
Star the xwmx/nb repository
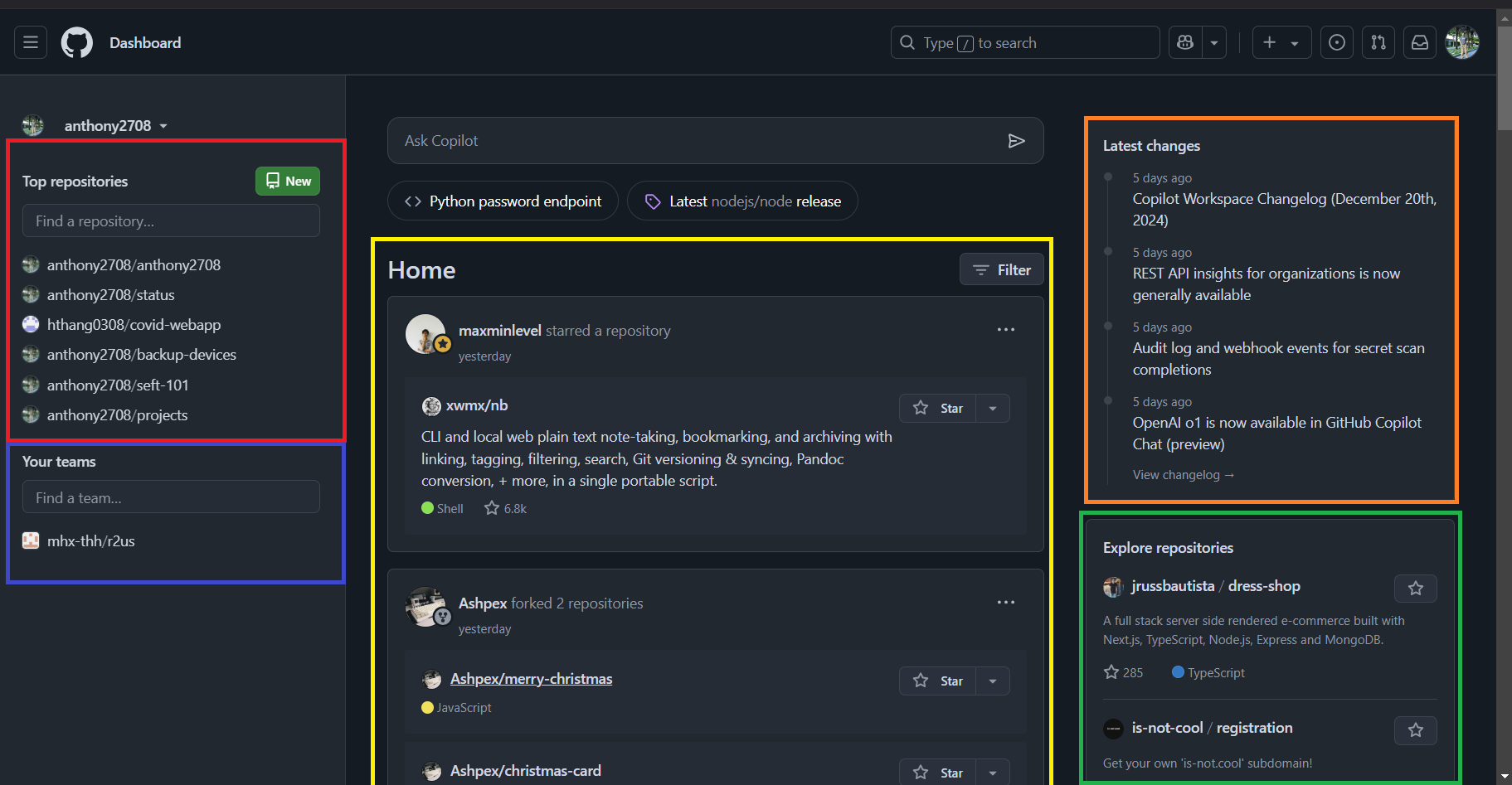(938, 408)
